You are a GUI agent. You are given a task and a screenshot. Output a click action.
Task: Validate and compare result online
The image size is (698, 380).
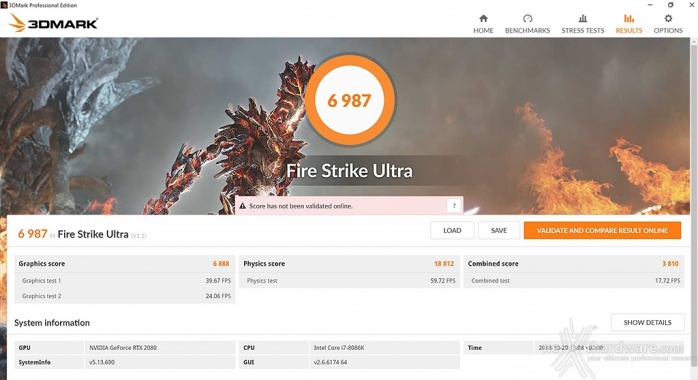(x=602, y=230)
